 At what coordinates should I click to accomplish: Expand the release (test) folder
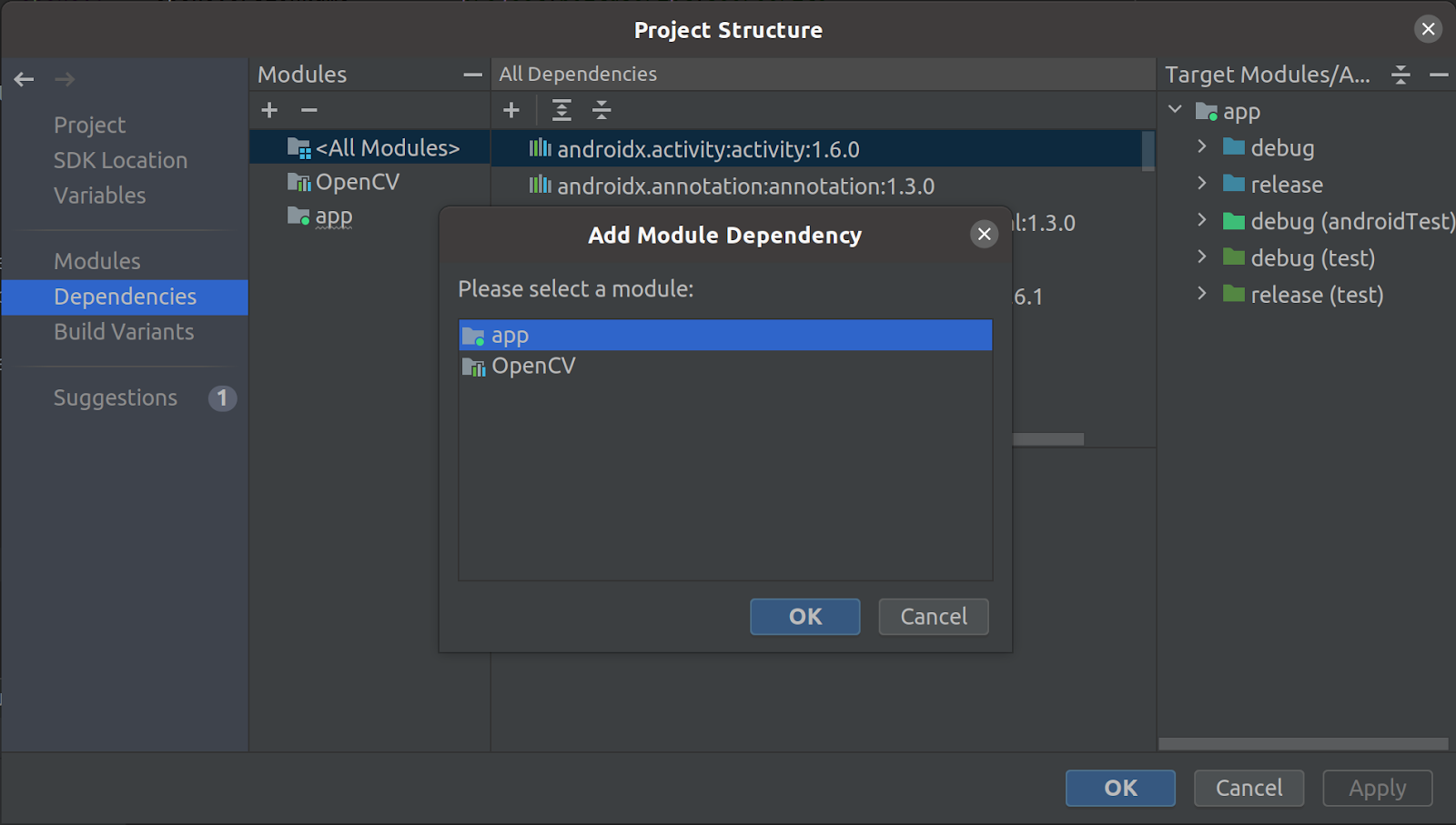coord(1202,294)
